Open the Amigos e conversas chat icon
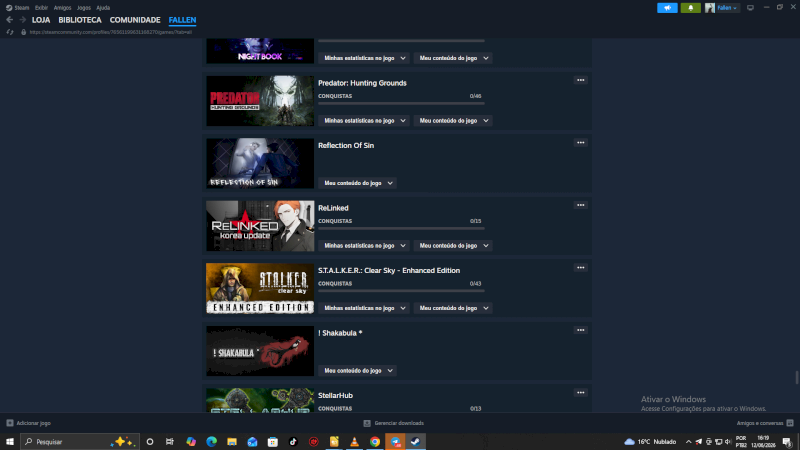This screenshot has width=800, height=450. click(790, 423)
